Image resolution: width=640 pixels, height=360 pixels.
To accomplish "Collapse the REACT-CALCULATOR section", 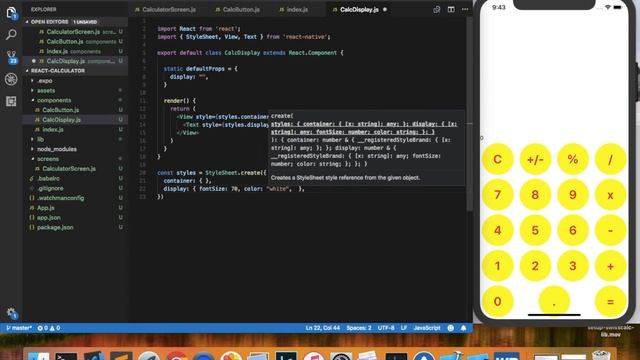I will click(58, 71).
